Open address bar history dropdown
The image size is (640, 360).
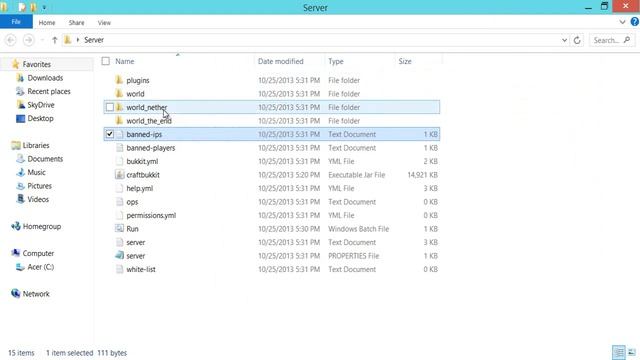(564, 40)
